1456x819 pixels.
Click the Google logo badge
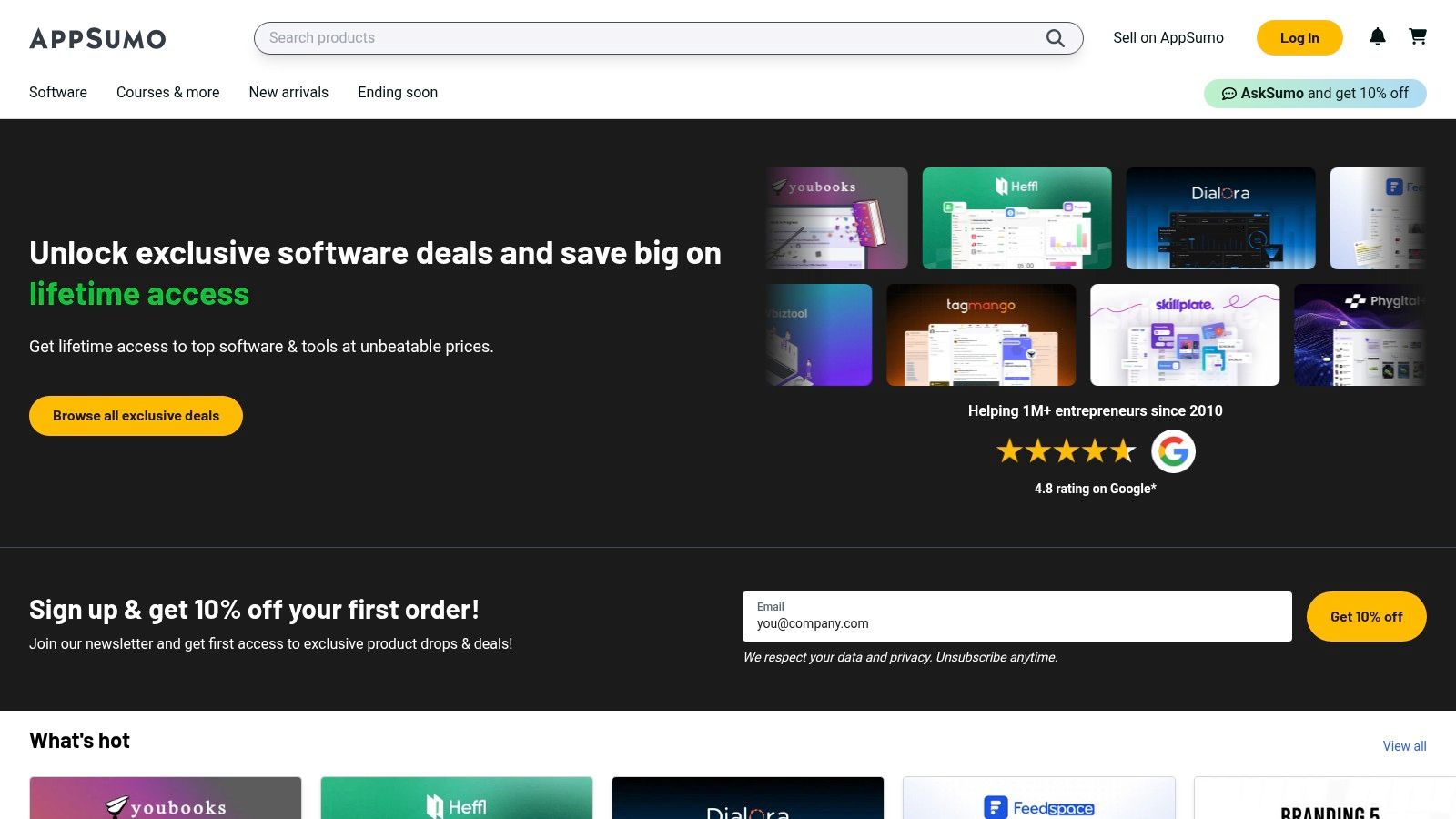1173,451
